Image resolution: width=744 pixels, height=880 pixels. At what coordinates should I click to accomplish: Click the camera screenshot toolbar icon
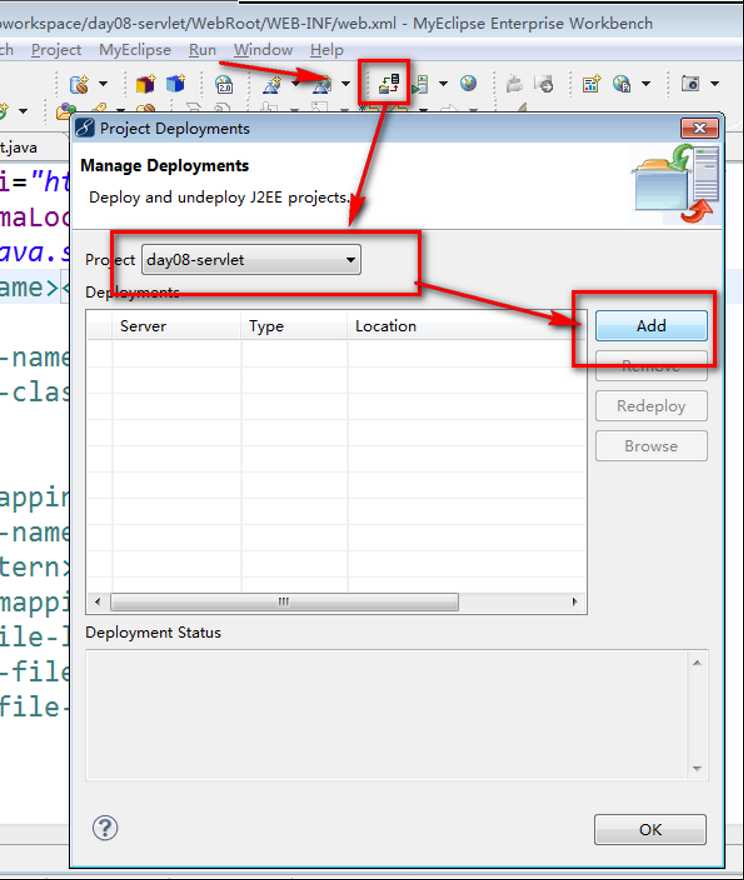click(x=690, y=84)
